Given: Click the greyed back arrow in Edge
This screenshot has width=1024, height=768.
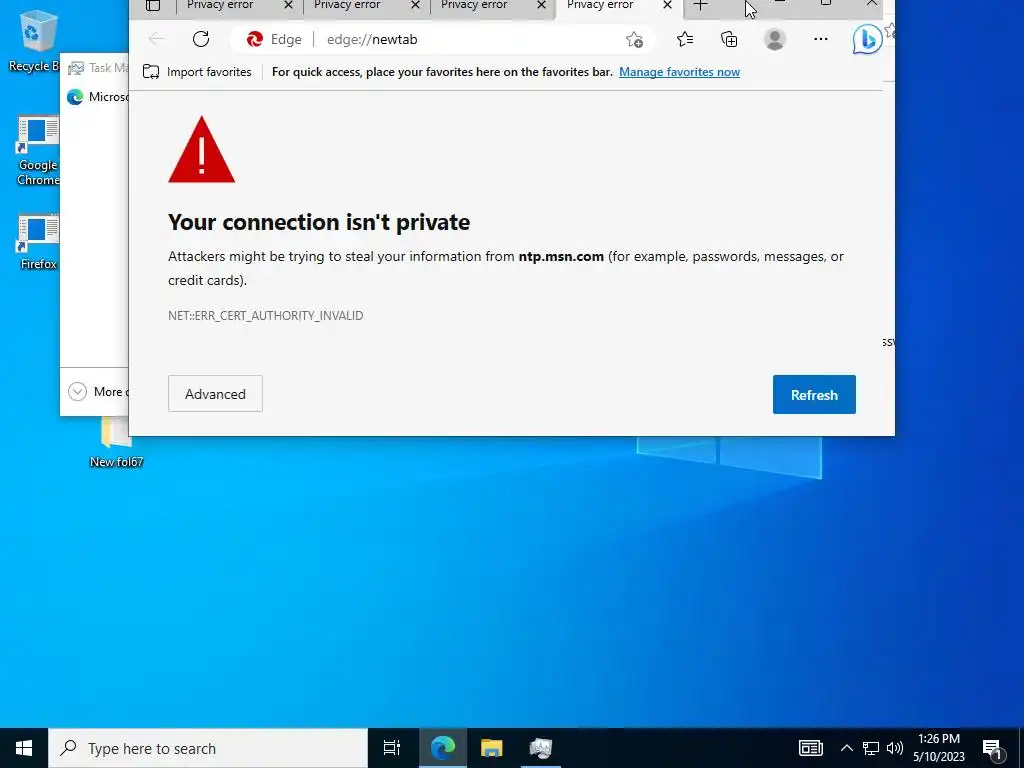Looking at the screenshot, I should click(157, 39).
